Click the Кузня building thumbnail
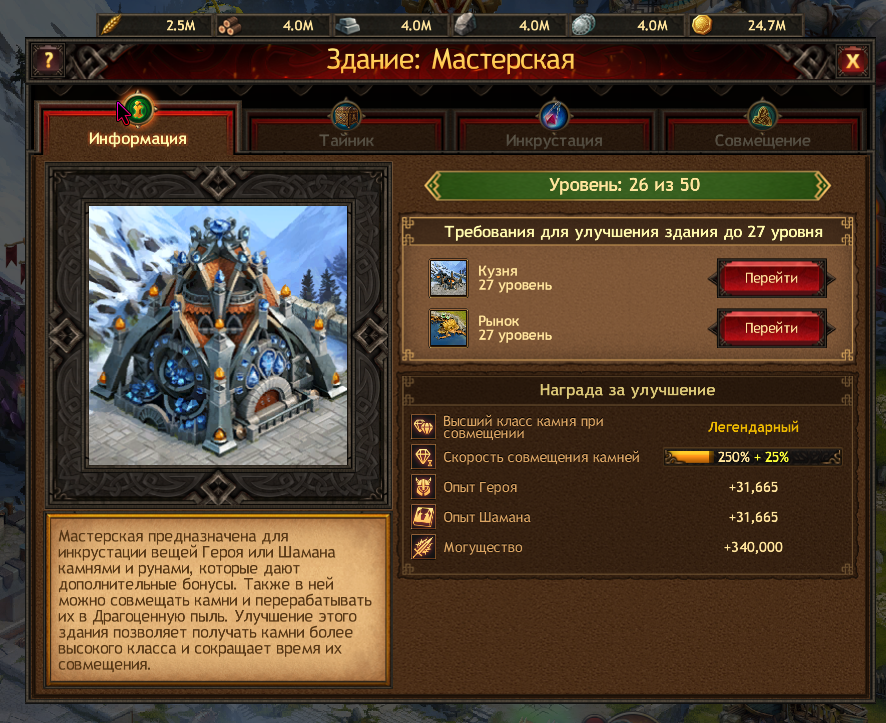The height and width of the screenshot is (723, 886). coord(448,278)
